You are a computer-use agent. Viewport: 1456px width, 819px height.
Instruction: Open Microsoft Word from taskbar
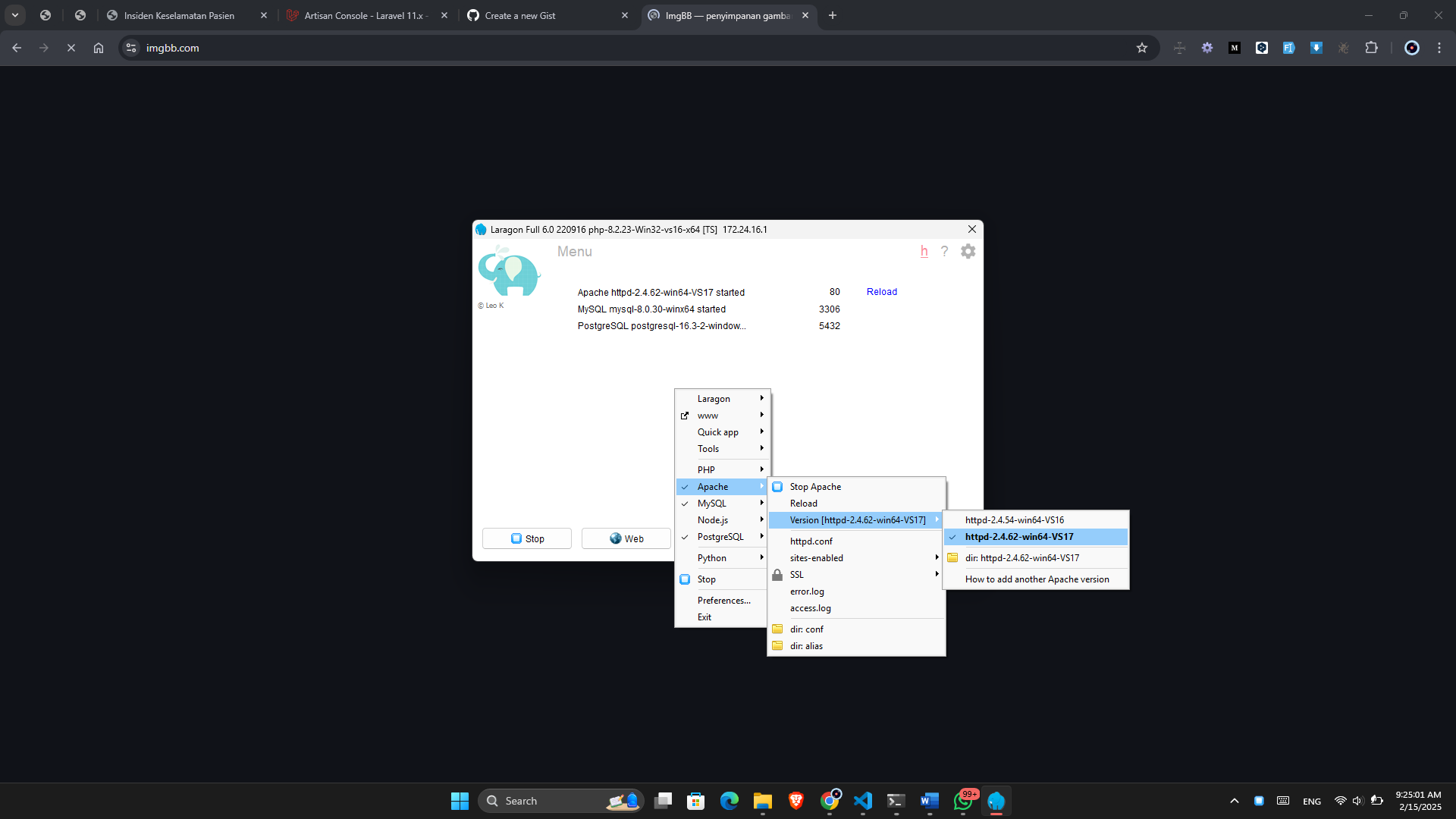pyautogui.click(x=930, y=801)
